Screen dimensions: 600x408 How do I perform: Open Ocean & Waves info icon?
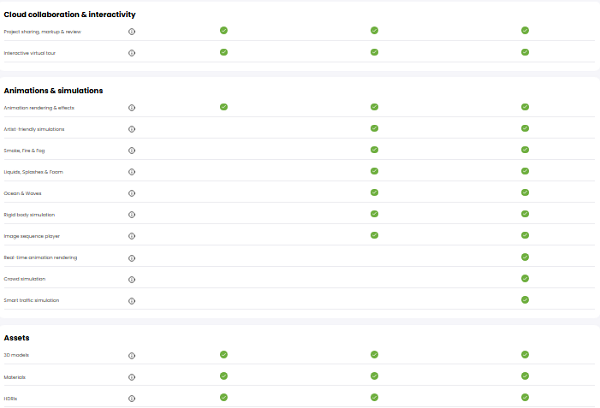[x=132, y=193]
